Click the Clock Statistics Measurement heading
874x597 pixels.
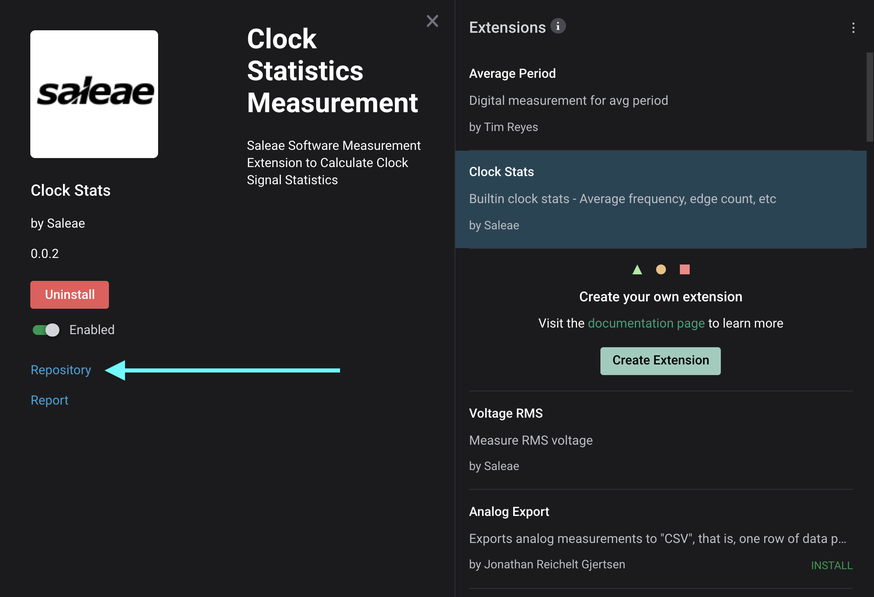click(332, 71)
